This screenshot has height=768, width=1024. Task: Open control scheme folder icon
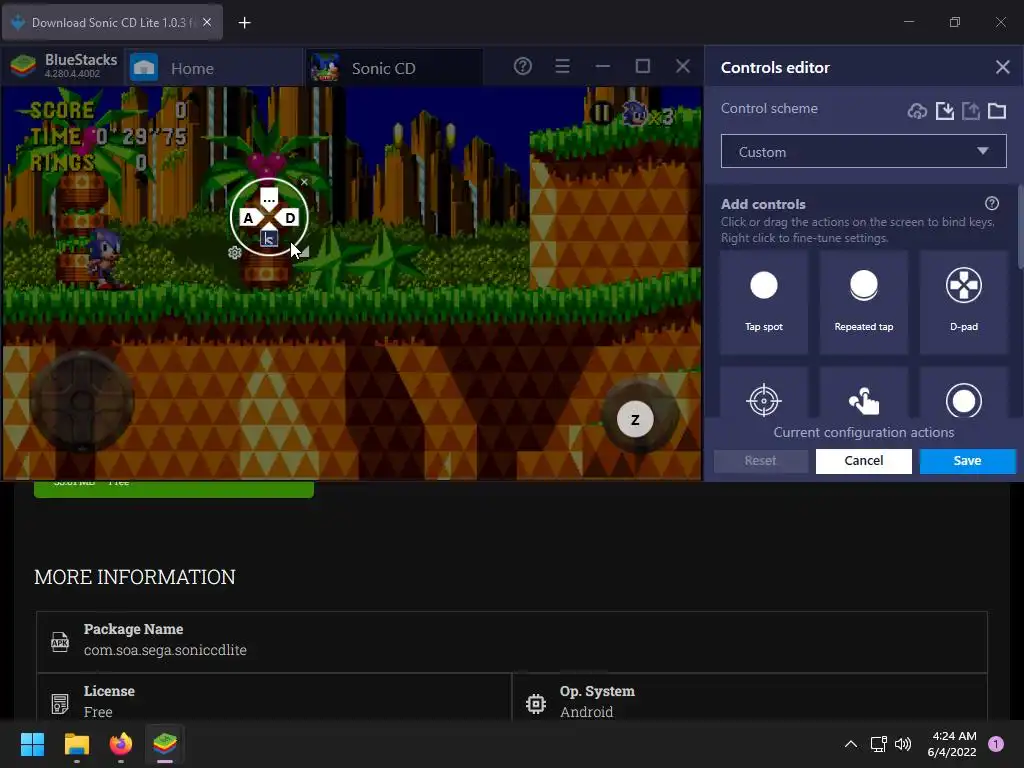(997, 111)
